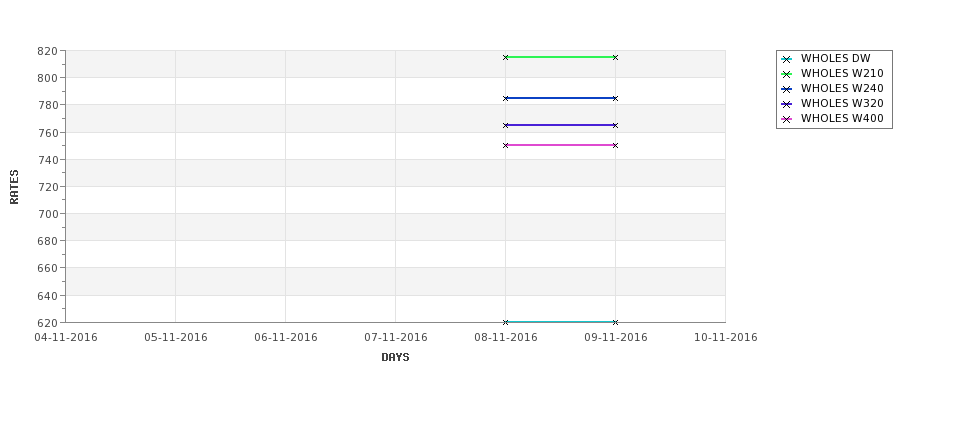Click the RATES y-axis title

point(14,187)
